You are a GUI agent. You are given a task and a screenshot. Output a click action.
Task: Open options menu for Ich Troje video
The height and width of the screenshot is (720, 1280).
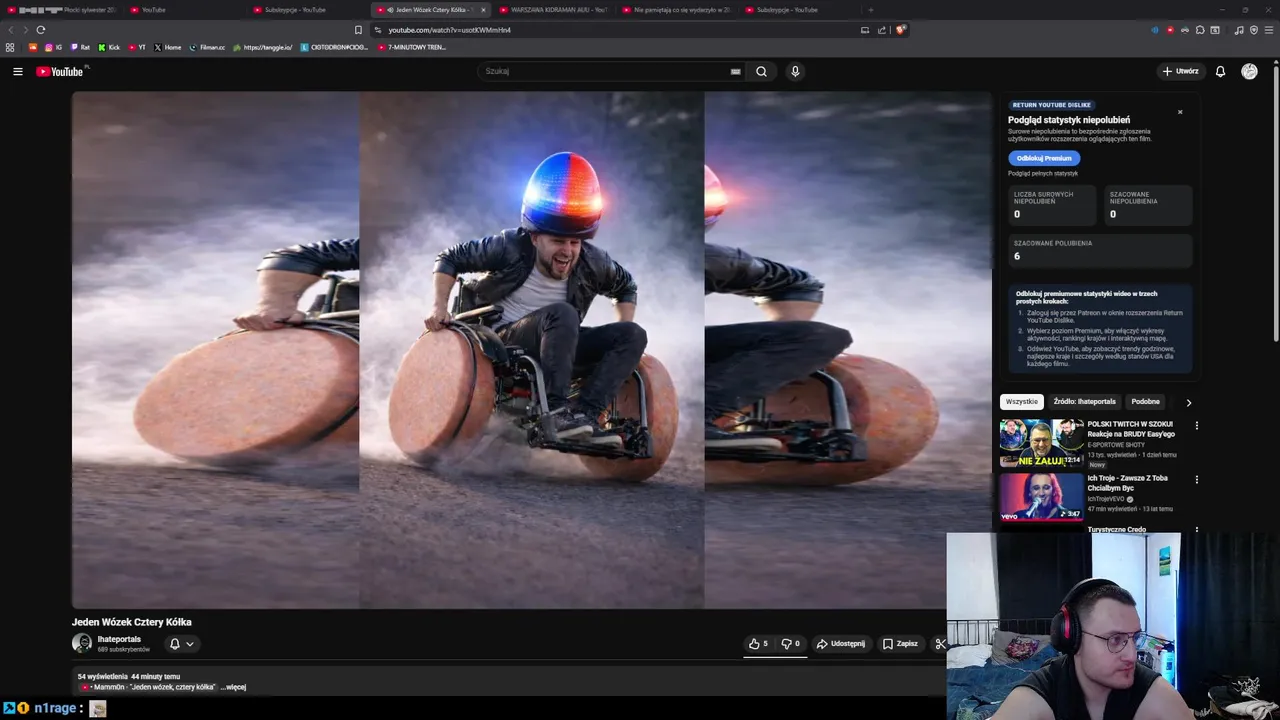click(x=1196, y=479)
